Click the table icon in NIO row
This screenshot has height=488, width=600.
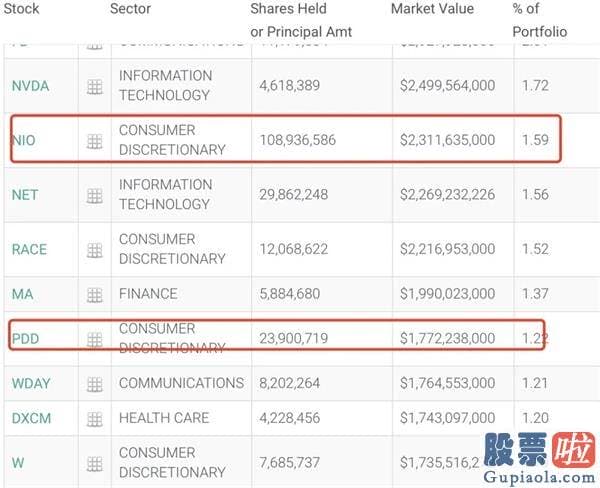[95, 142]
